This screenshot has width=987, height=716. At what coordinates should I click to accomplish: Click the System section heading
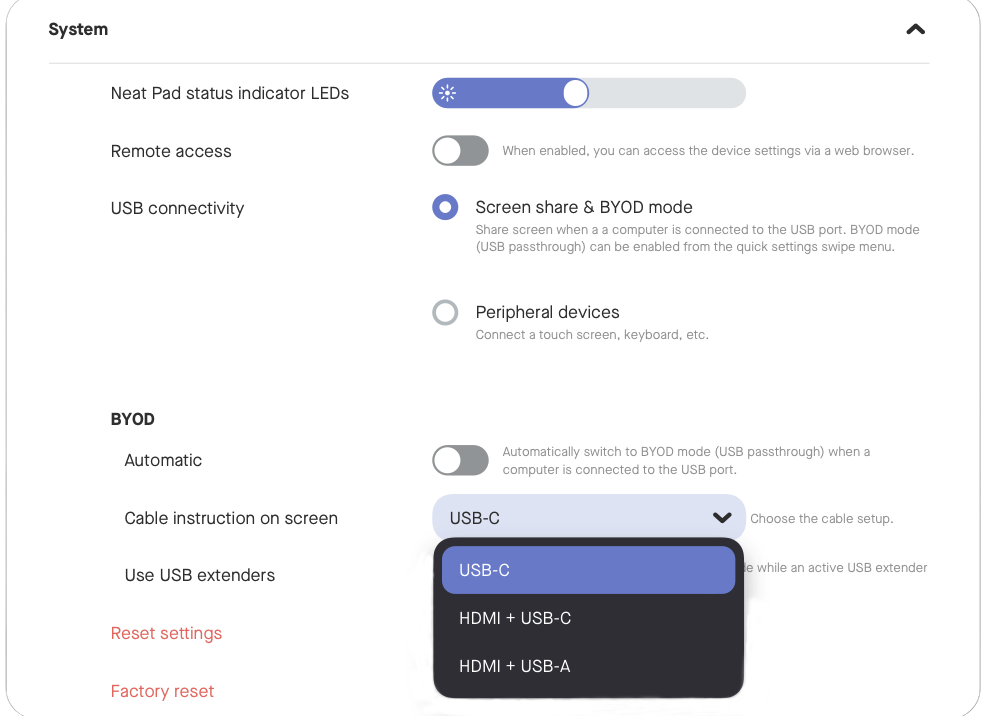(78, 30)
